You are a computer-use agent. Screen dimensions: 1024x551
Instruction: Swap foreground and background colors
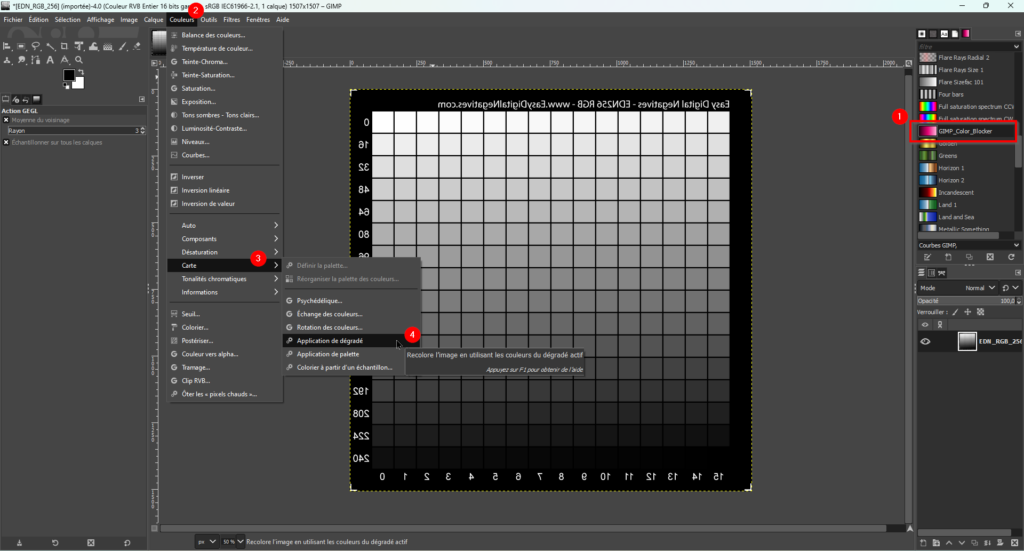(81, 72)
